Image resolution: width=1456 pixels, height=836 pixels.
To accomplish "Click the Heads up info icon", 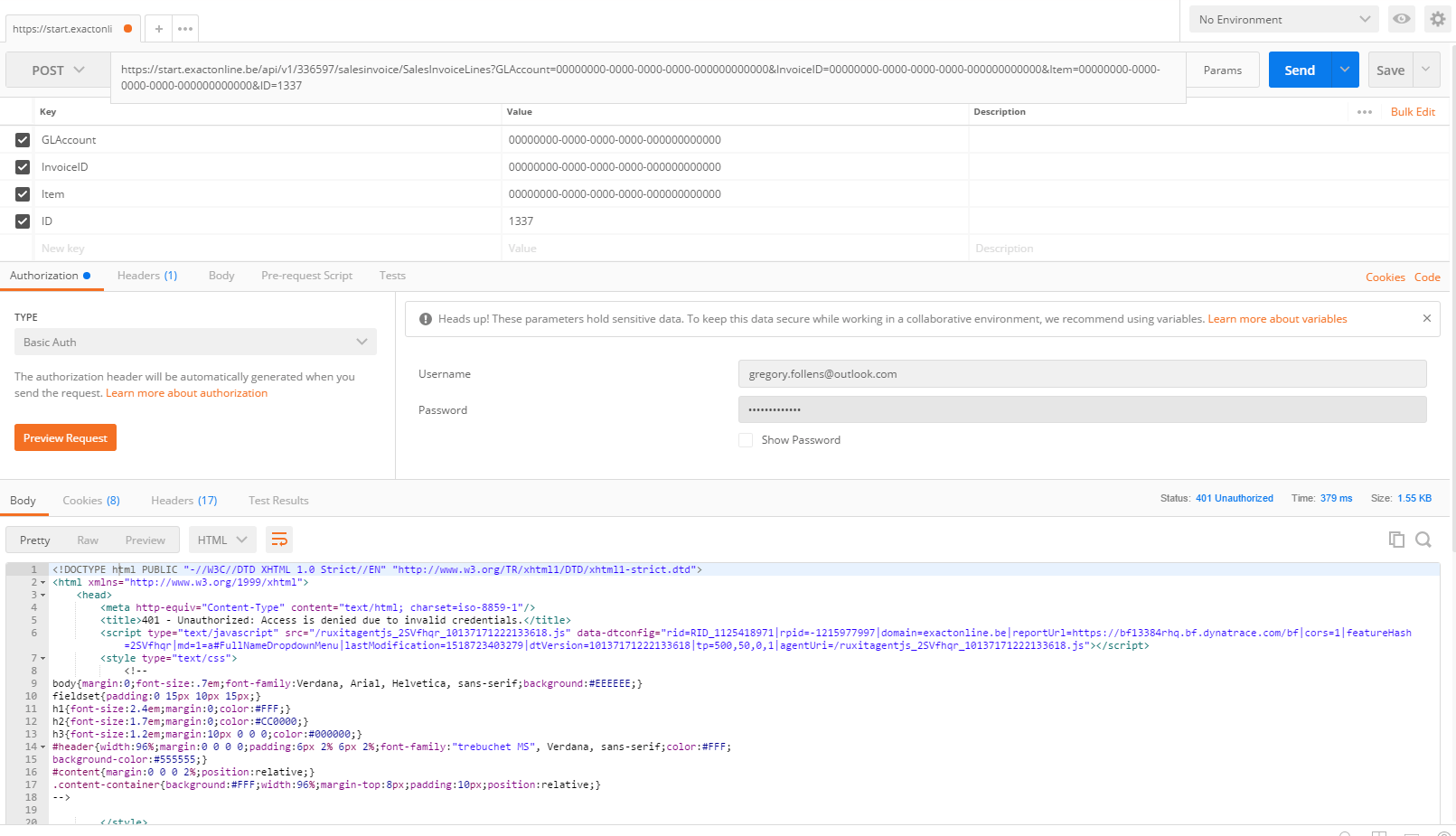I will click(x=426, y=319).
